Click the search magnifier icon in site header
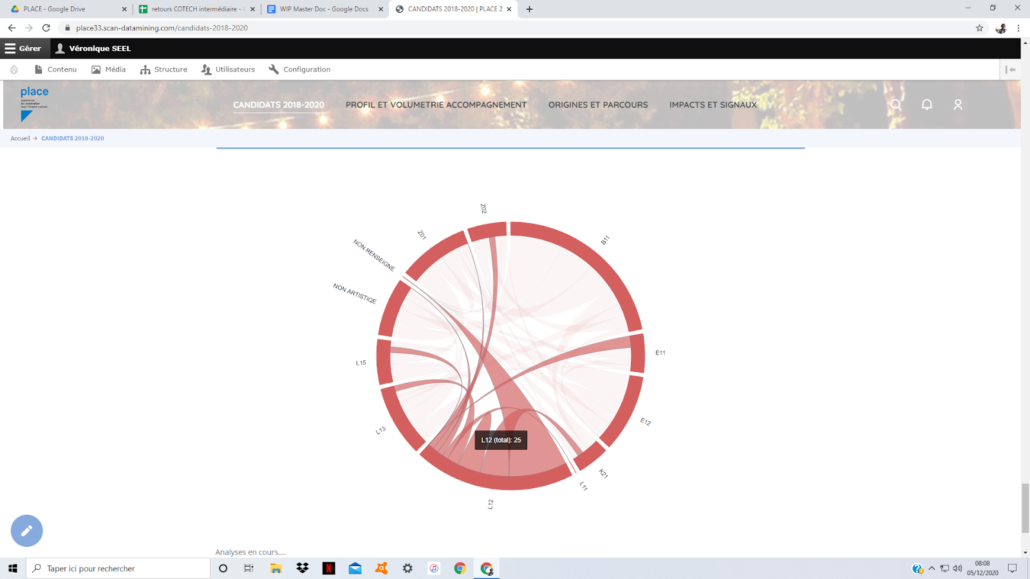This screenshot has height=579, width=1030. pyautogui.click(x=896, y=105)
